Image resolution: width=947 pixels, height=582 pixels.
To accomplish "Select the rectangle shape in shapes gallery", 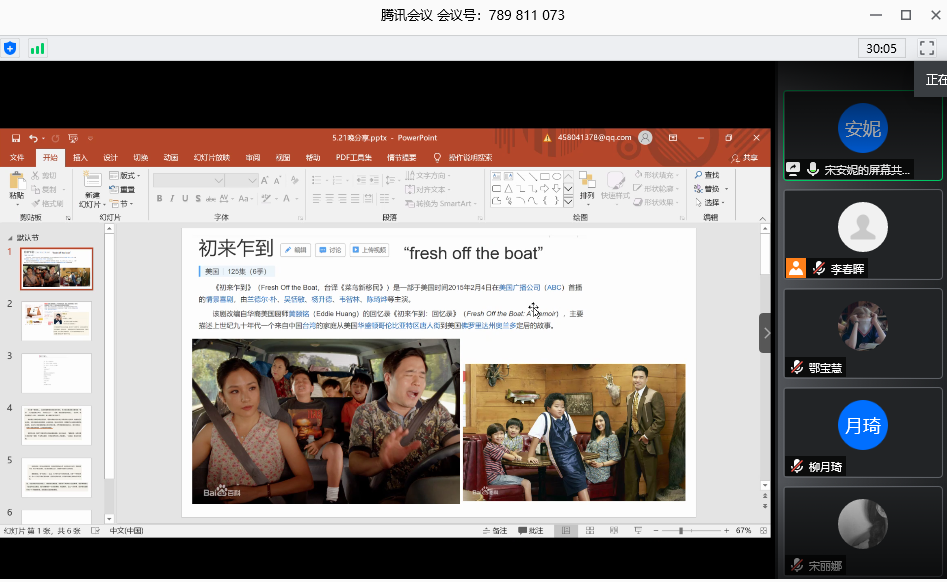I will 545,176.
